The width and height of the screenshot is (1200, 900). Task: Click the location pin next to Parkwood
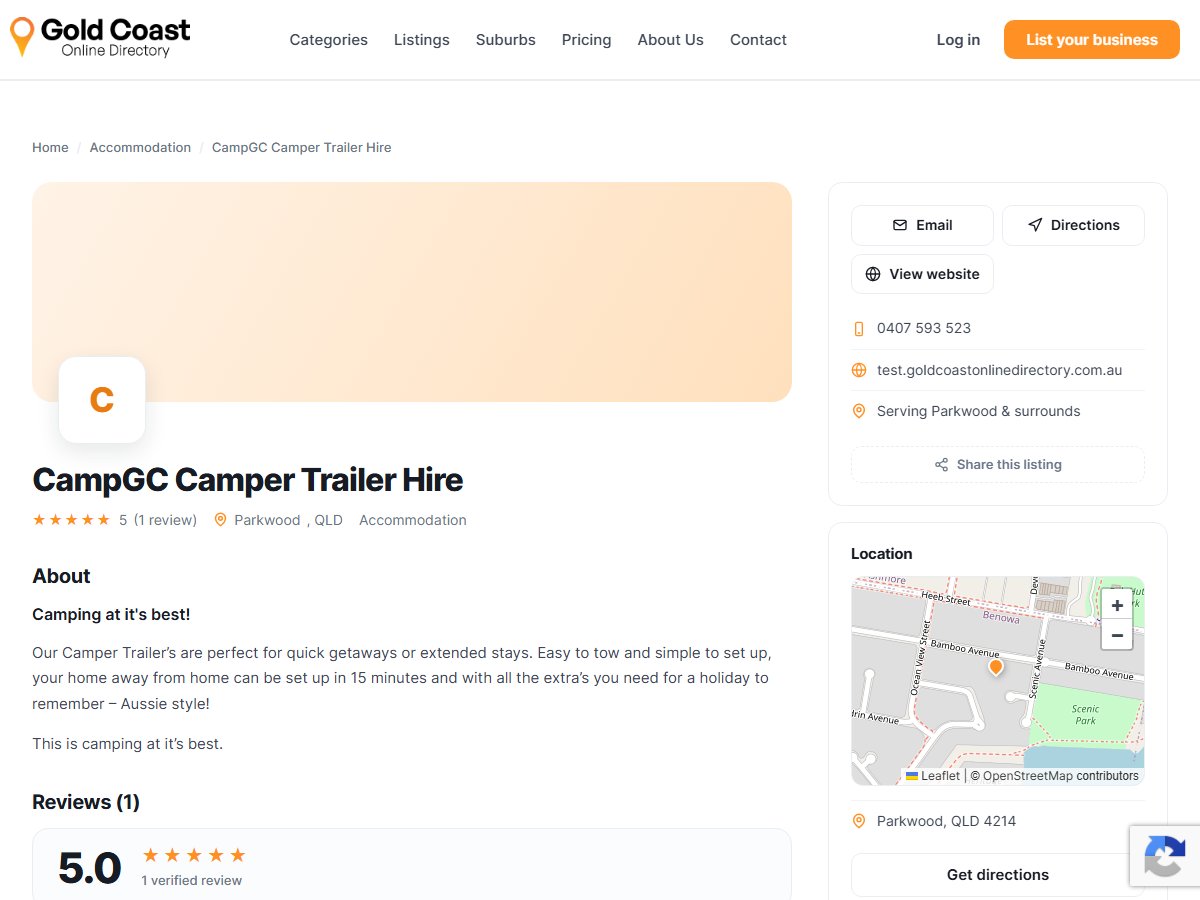pyautogui.click(x=221, y=520)
